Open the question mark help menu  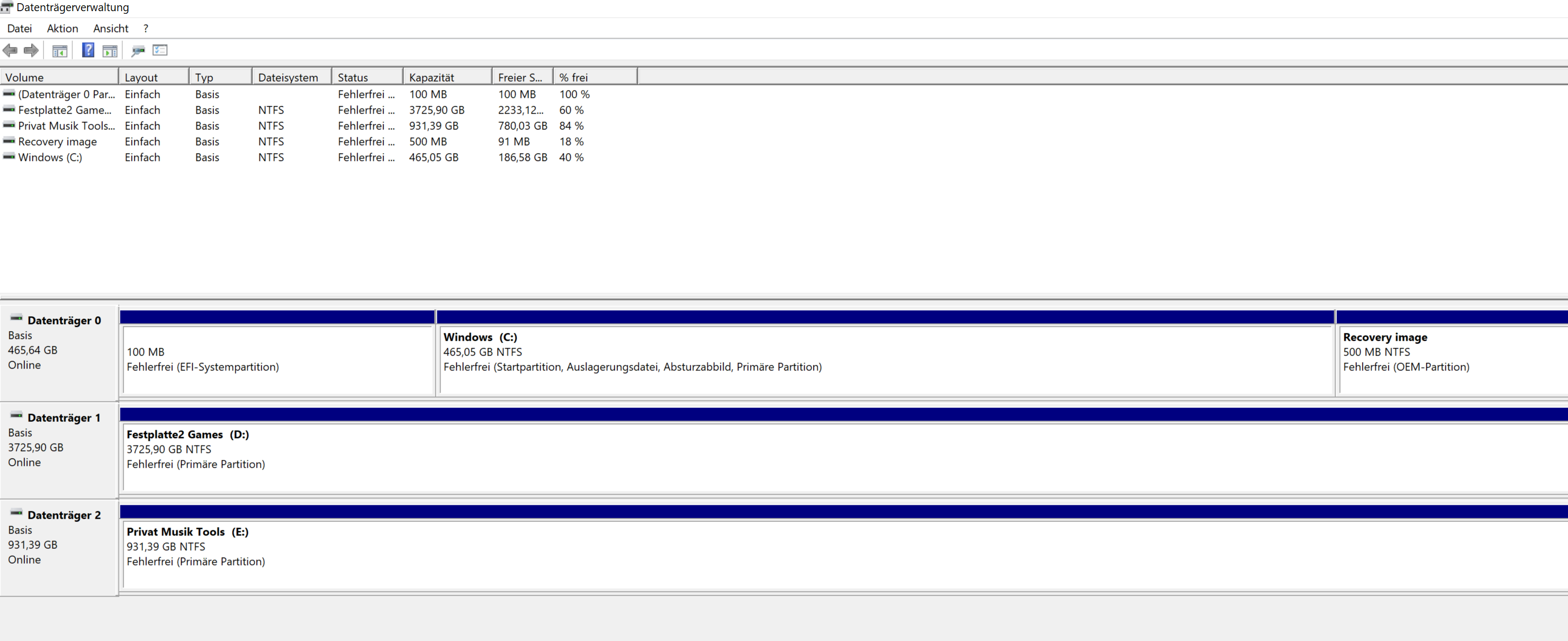[146, 29]
